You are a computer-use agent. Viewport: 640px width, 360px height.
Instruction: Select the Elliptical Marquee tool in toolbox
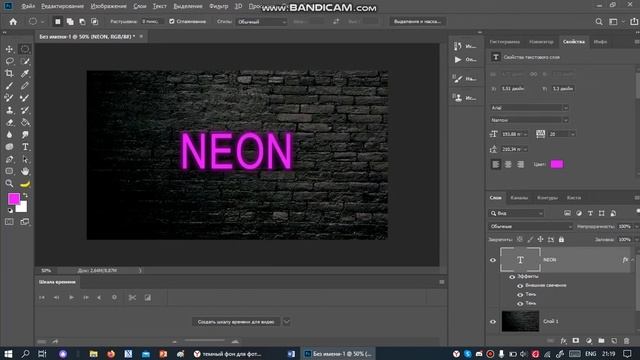(25, 49)
